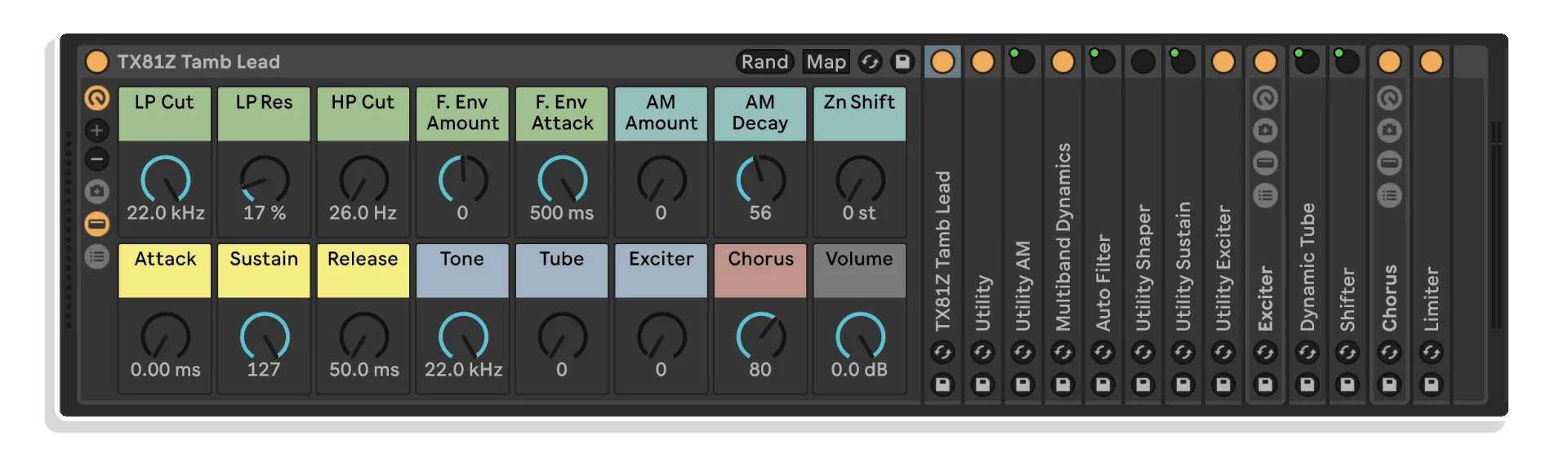Enable the Utility Shaper device activator

pos(1143,62)
